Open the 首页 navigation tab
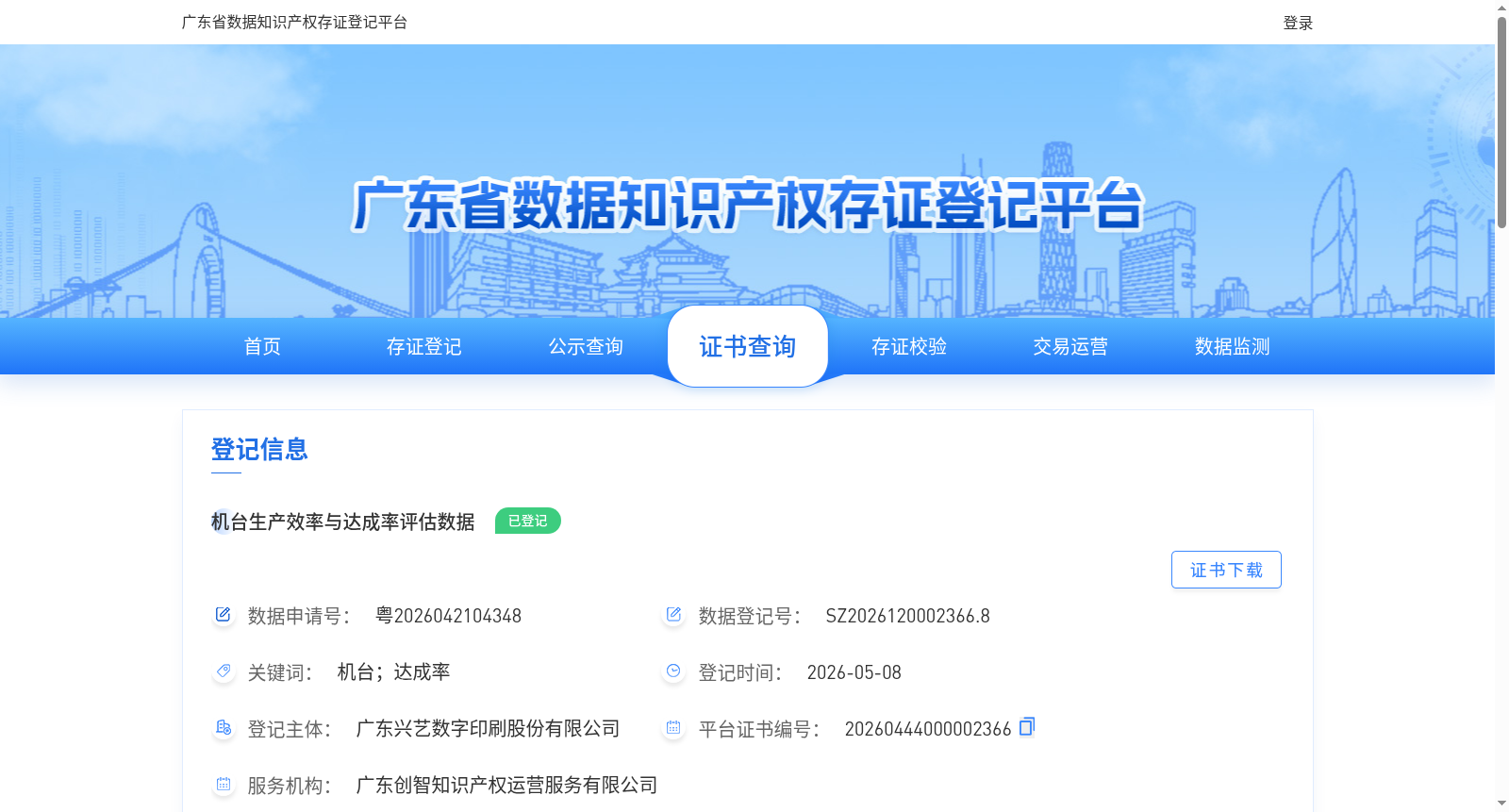Screen dimensions: 1509x812 click(x=262, y=346)
